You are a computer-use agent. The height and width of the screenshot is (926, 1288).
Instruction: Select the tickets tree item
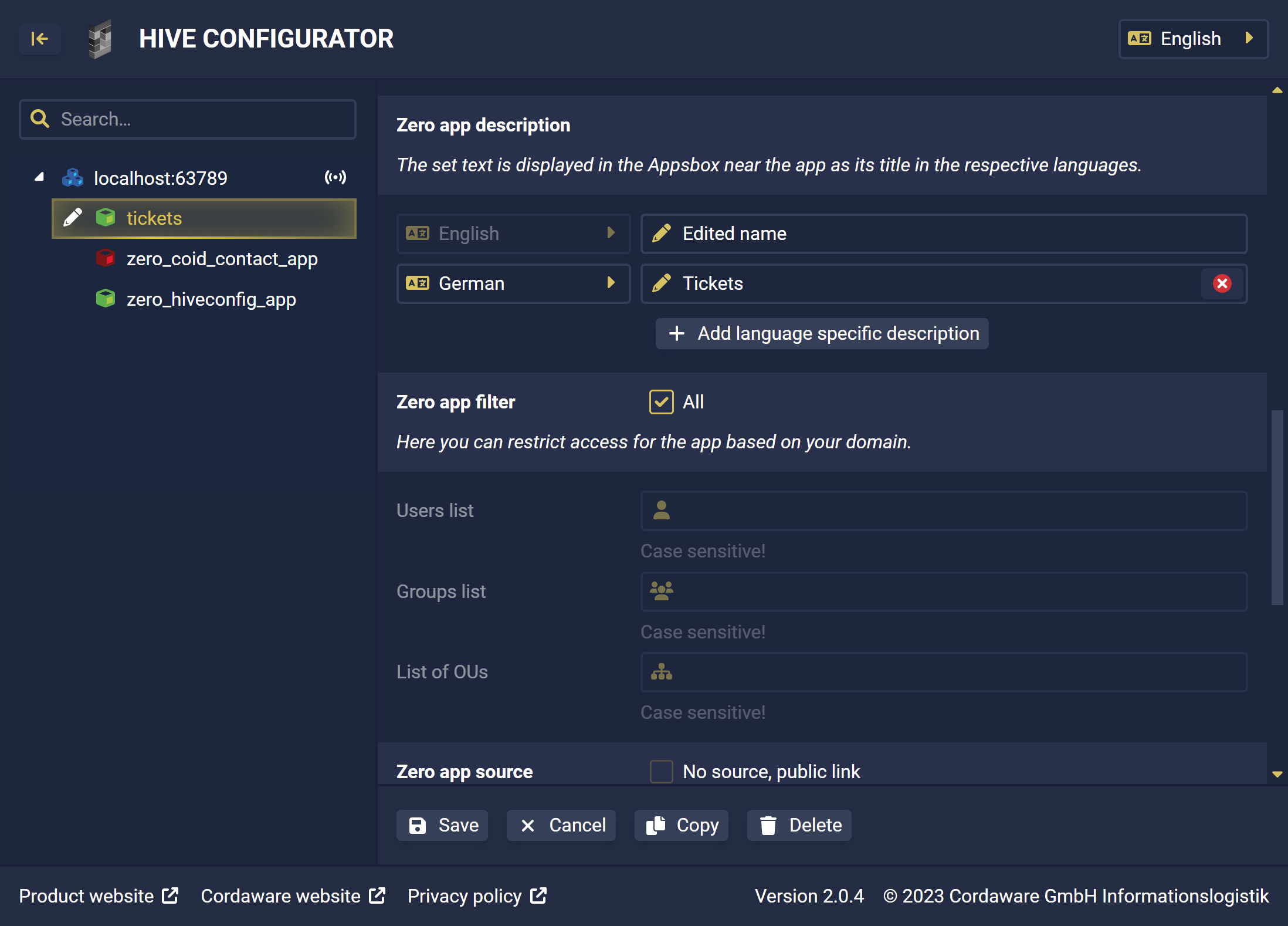coord(204,218)
